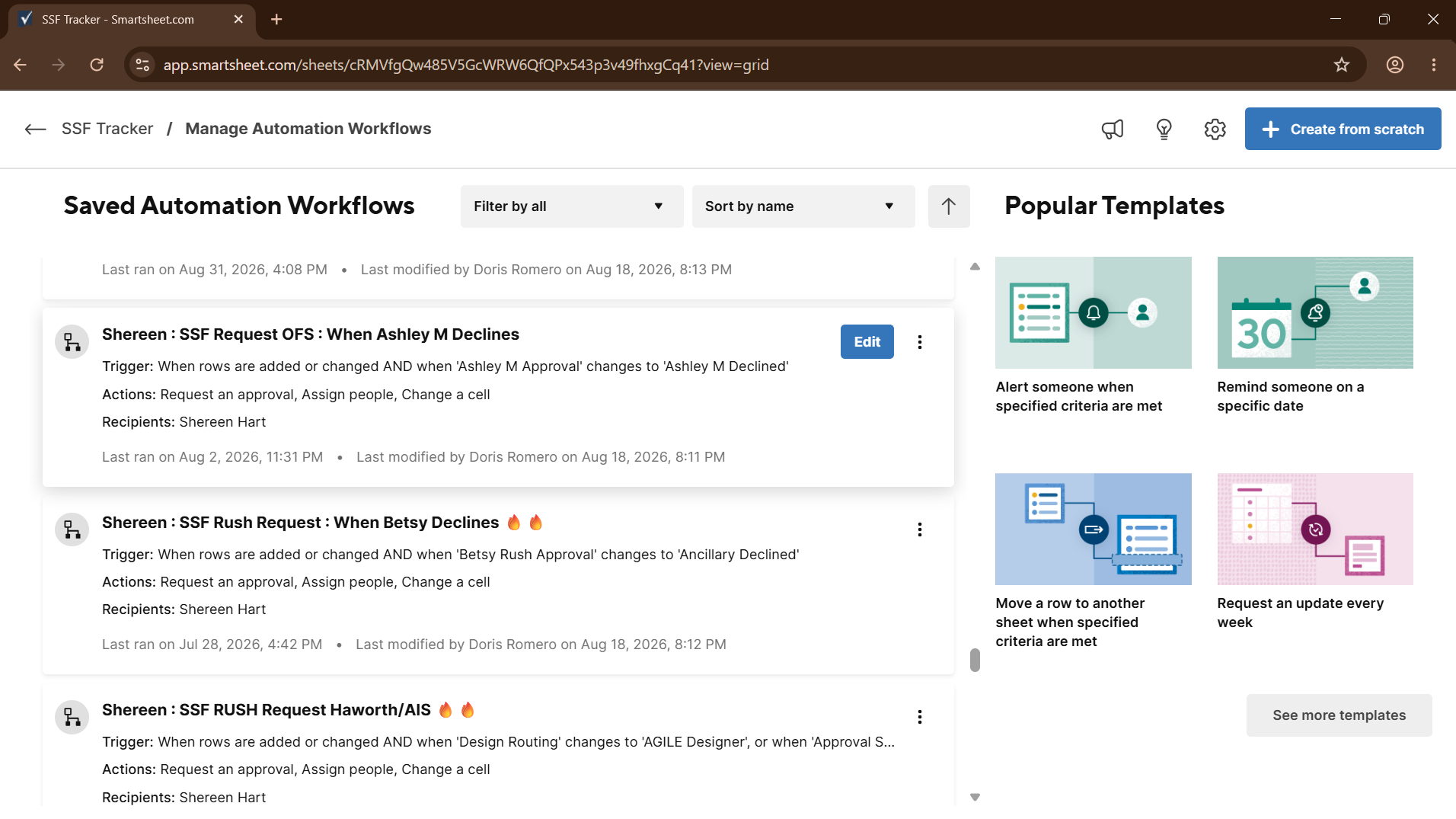Toggle sort direction arrow button
1456x819 pixels.
(x=948, y=206)
